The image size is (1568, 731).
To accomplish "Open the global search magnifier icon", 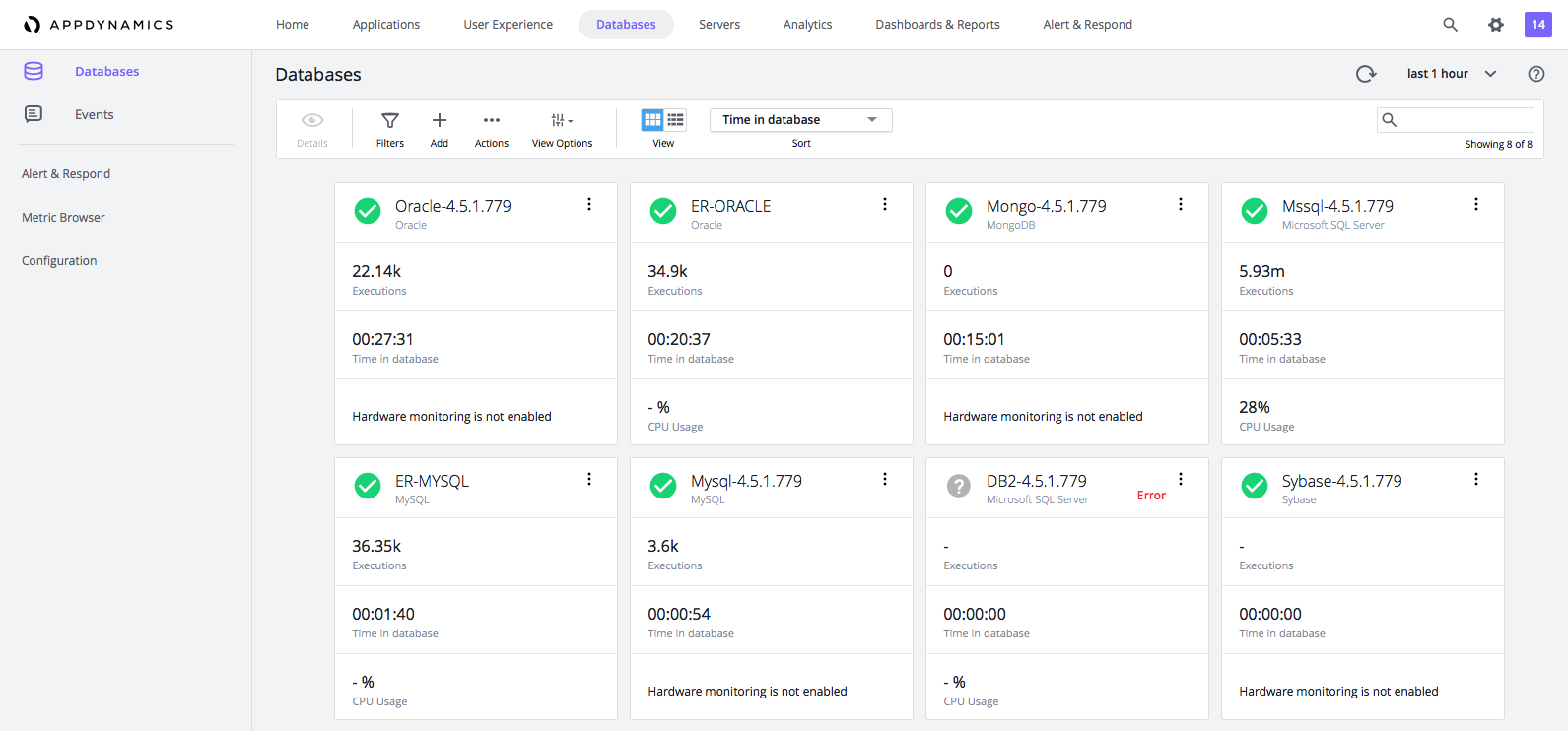I will coord(1450,25).
